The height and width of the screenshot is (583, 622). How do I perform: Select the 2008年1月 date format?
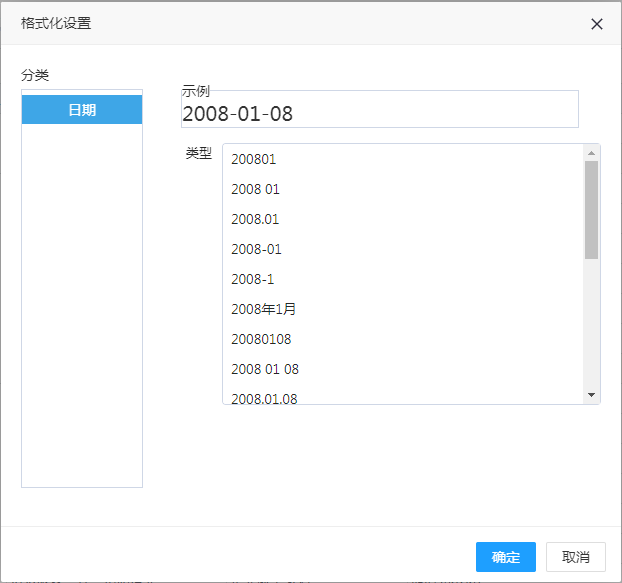pyautogui.click(x=263, y=309)
